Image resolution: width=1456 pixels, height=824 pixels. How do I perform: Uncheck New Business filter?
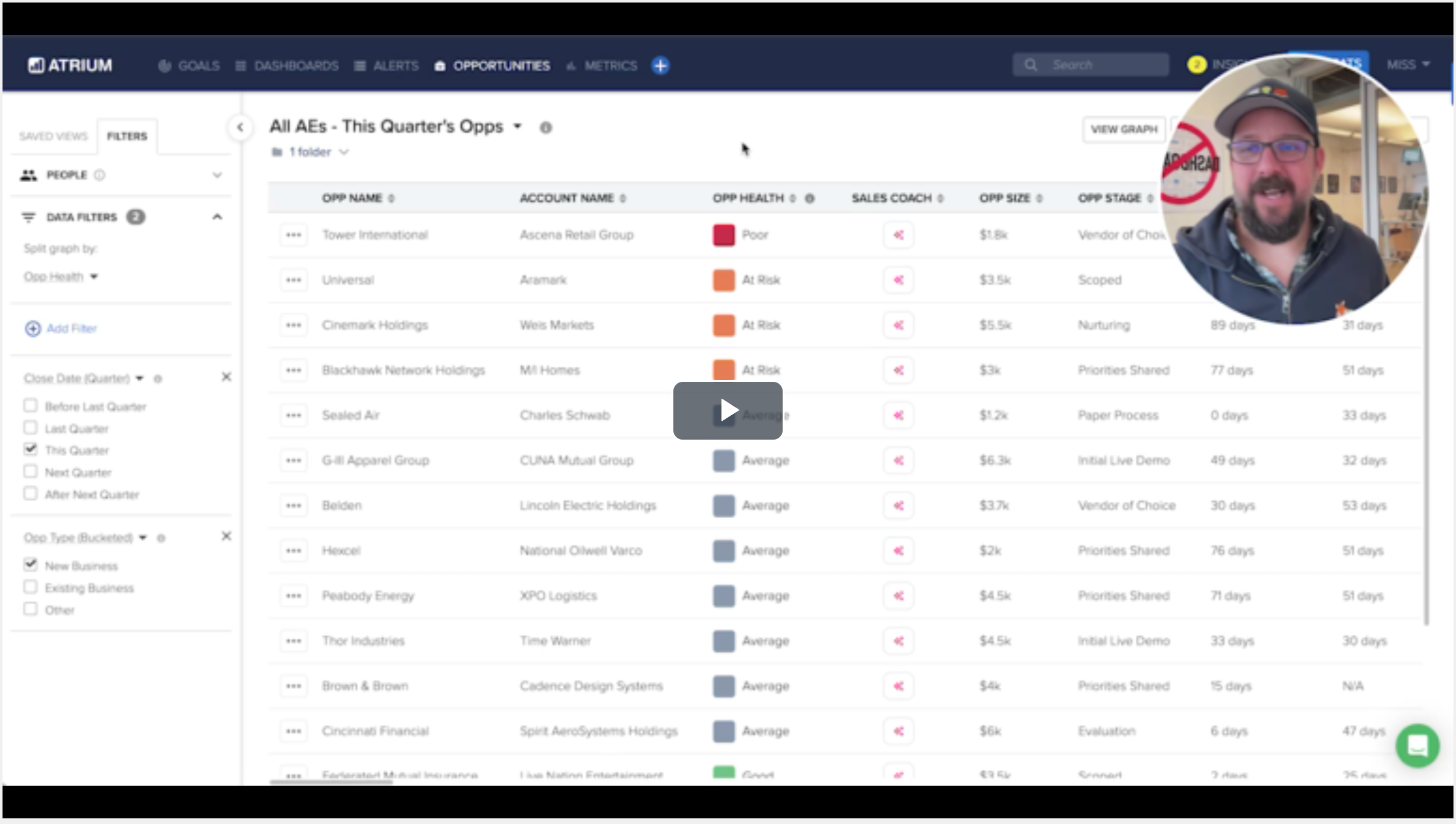pos(30,565)
